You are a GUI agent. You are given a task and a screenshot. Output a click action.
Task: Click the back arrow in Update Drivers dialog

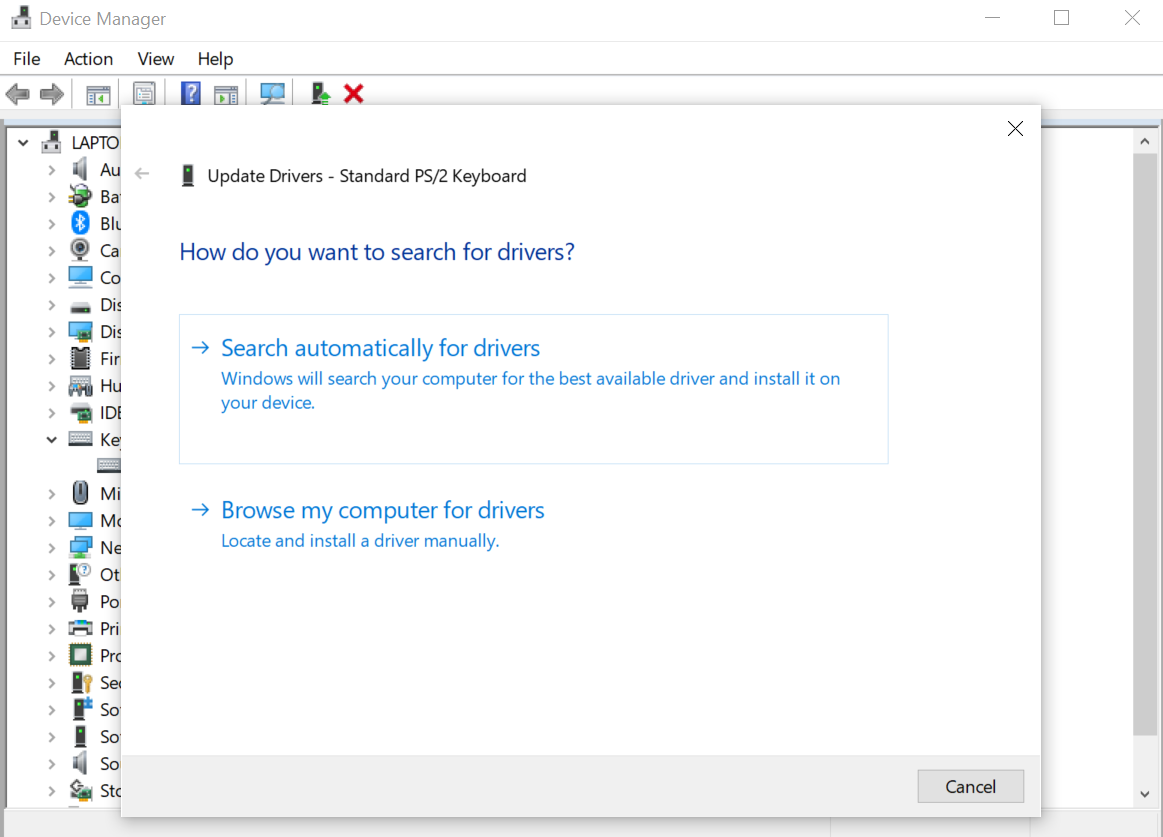[x=142, y=174]
